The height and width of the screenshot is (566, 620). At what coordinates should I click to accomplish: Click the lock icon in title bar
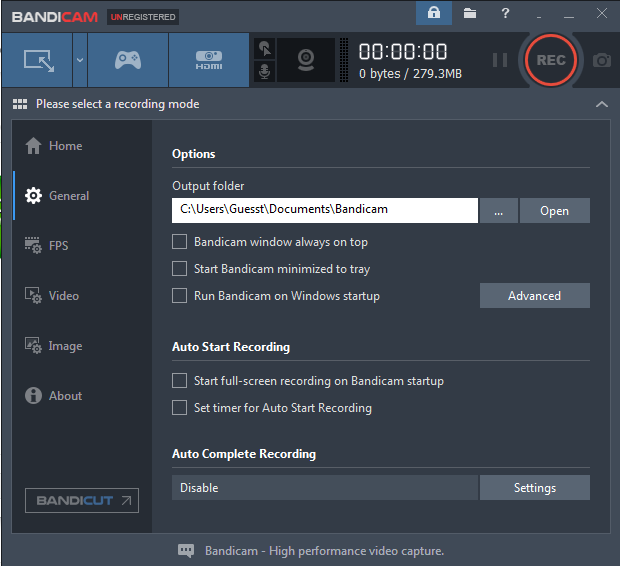click(434, 13)
